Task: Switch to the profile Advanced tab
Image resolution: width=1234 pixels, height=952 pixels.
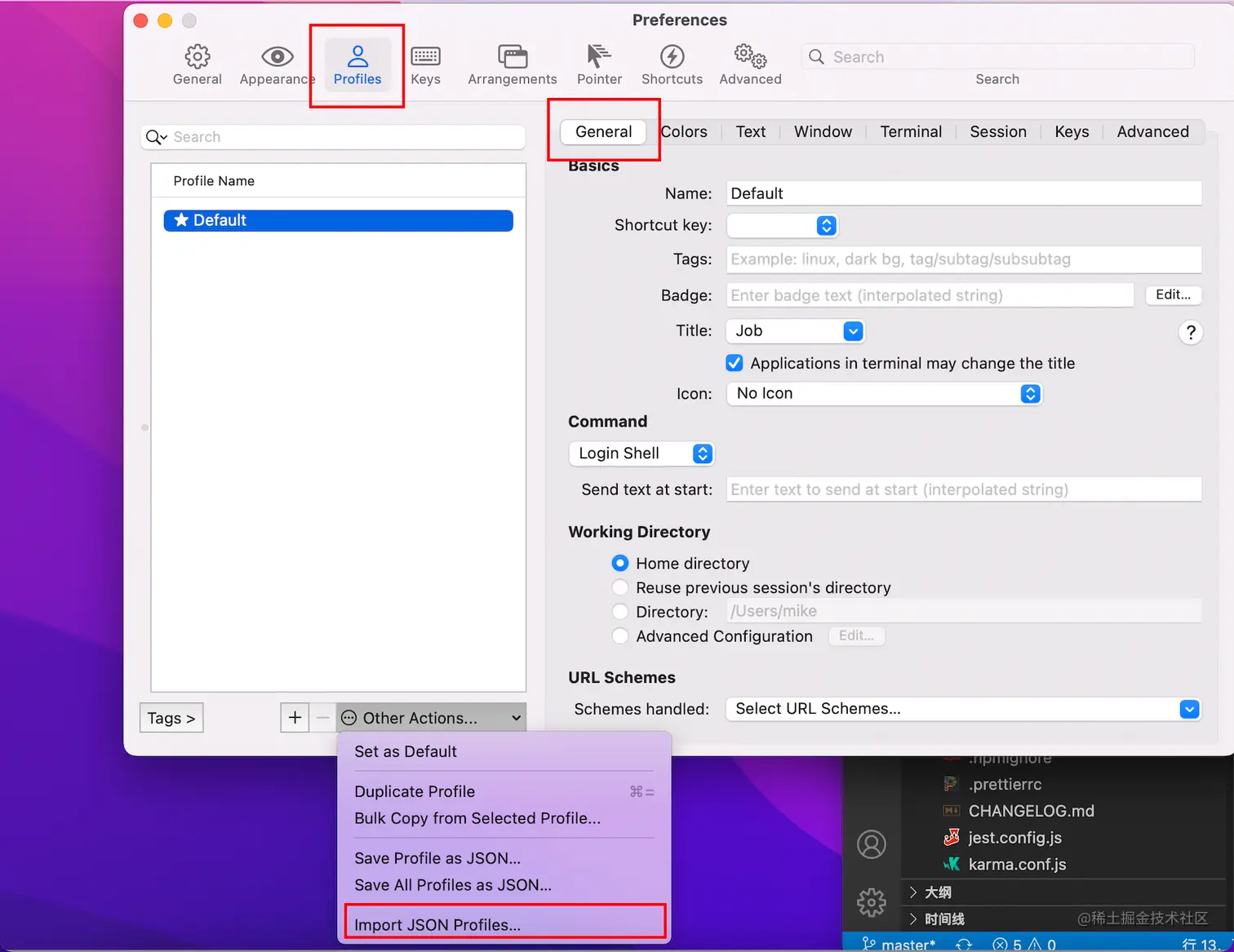Action: [x=1152, y=131]
